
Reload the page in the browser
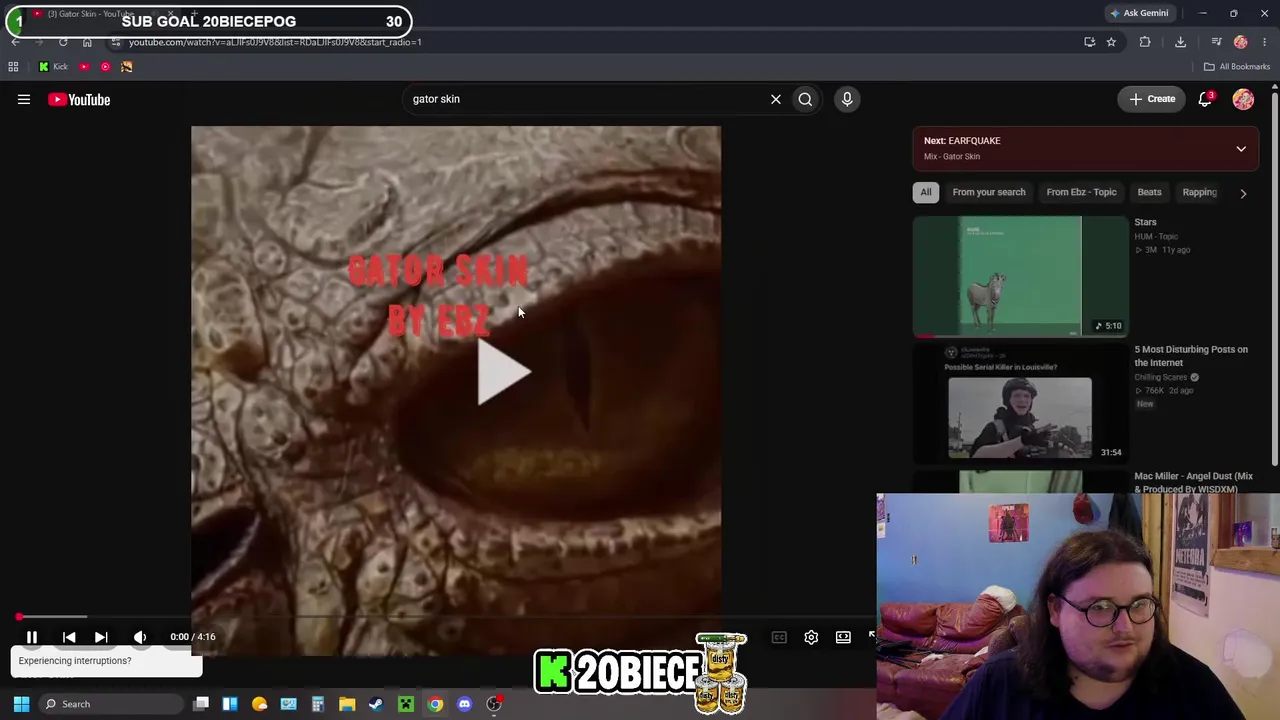pos(63,42)
